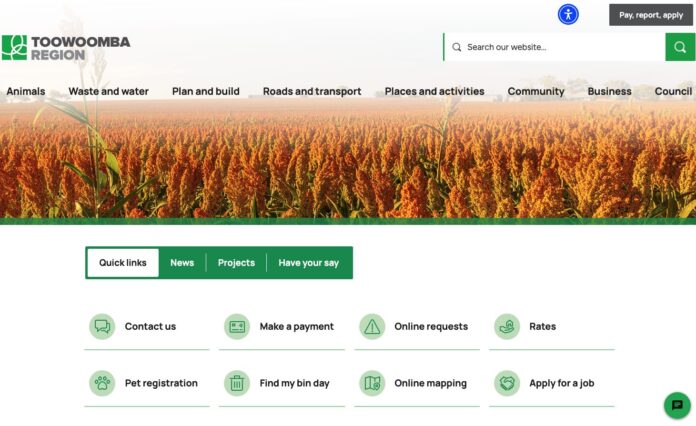This screenshot has width=696, height=426.
Task: Click the Make a payment card icon
Action: click(237, 327)
